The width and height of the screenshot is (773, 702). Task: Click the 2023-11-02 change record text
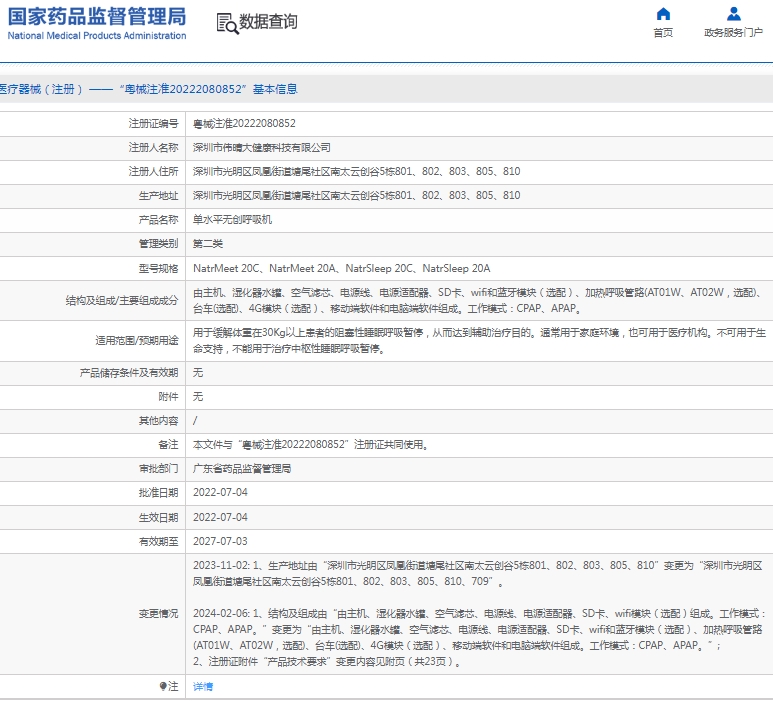[x=477, y=573]
